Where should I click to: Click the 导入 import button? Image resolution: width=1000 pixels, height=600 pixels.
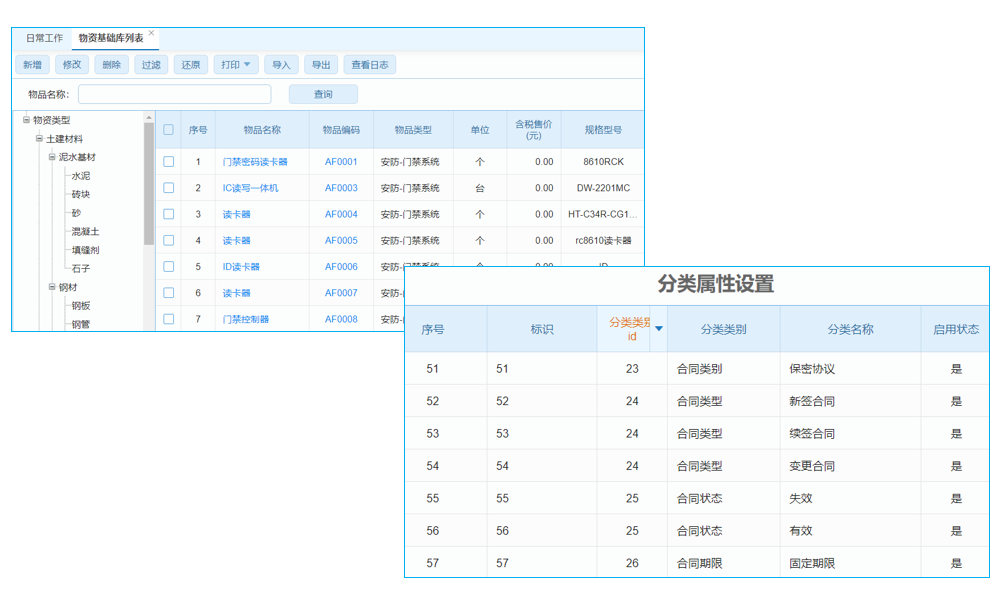pos(281,63)
